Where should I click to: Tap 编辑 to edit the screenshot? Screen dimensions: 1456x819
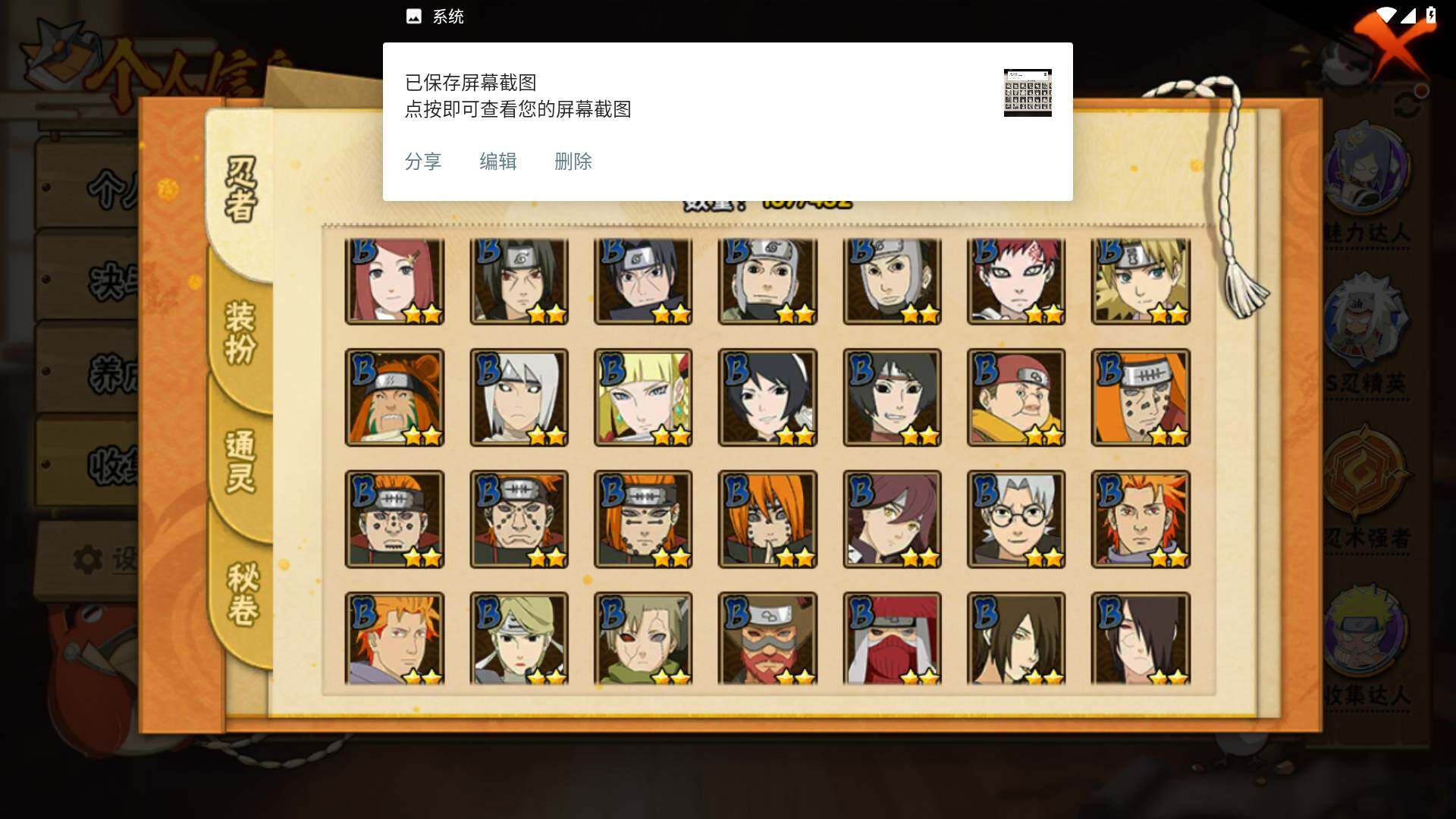click(x=498, y=162)
